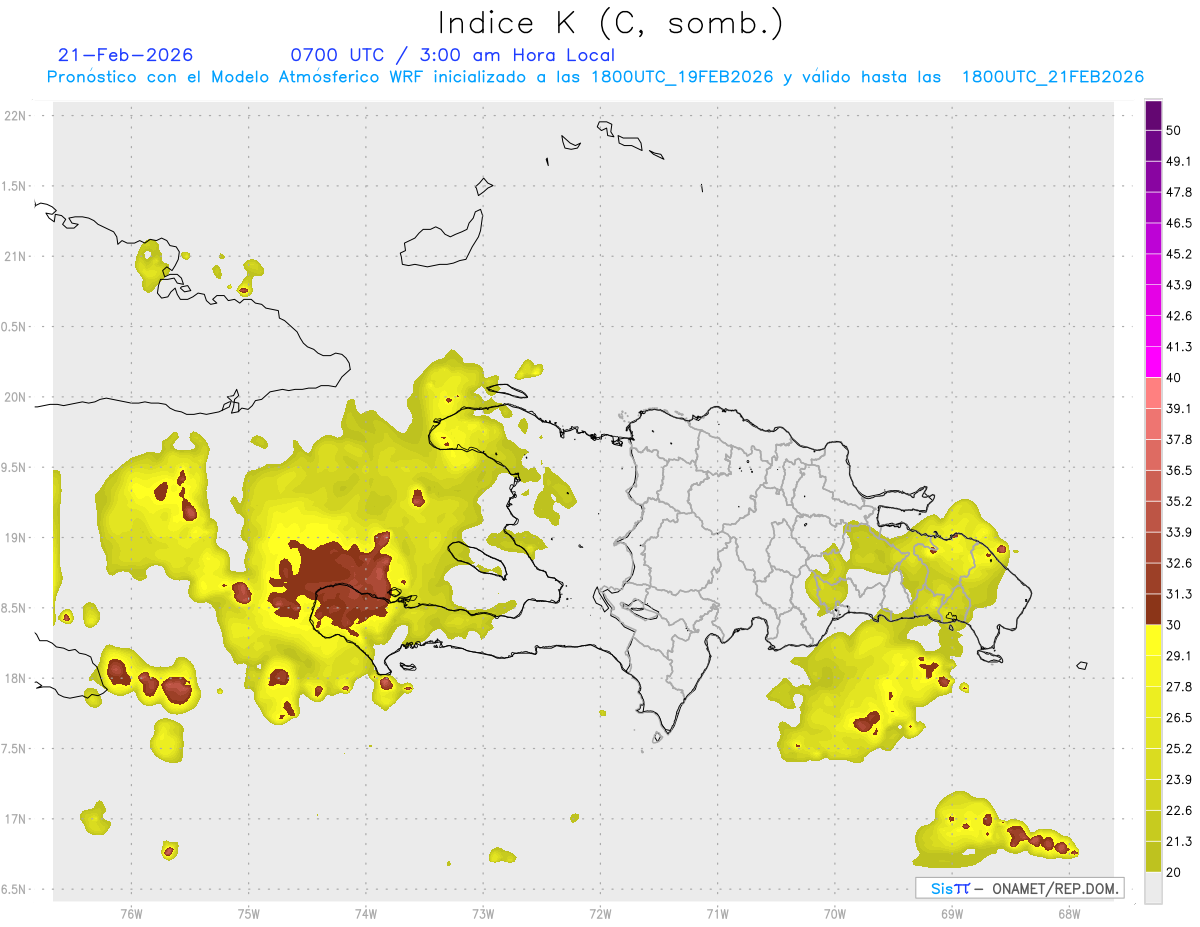
Task: Click '0700 UTC / 3:00 am Hora Local'
Action: pos(453,55)
